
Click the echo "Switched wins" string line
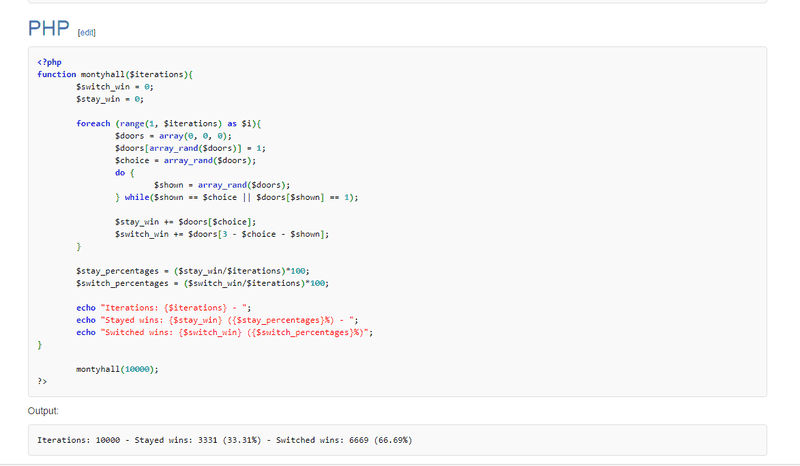tap(225, 332)
